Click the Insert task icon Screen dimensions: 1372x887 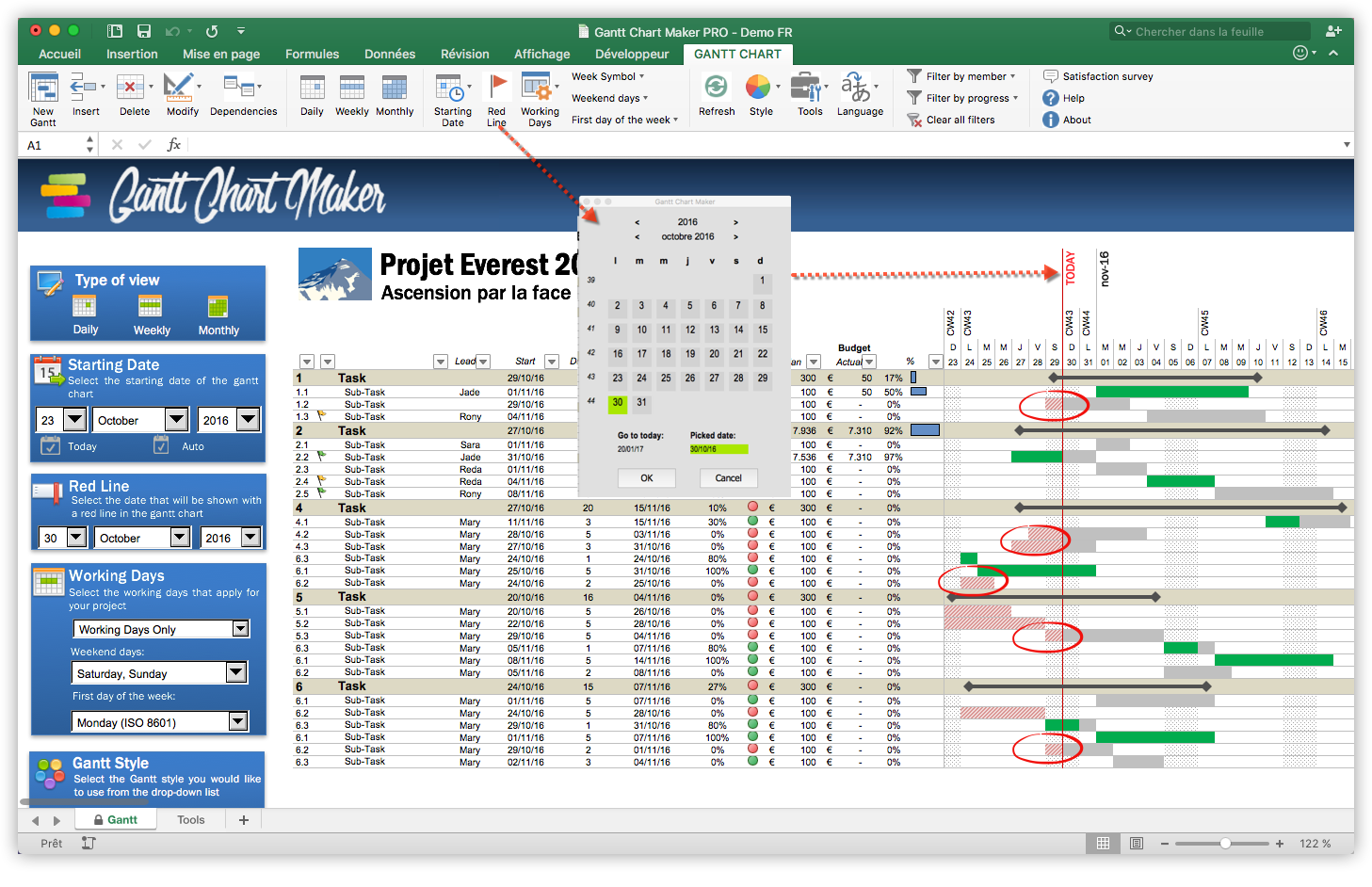85,88
